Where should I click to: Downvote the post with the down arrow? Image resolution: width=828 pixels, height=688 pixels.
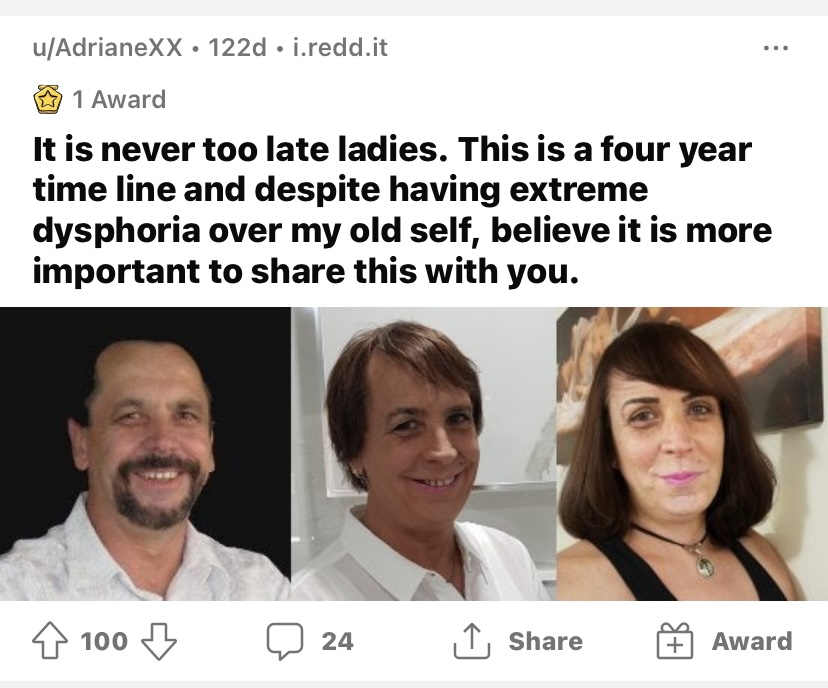coord(159,642)
